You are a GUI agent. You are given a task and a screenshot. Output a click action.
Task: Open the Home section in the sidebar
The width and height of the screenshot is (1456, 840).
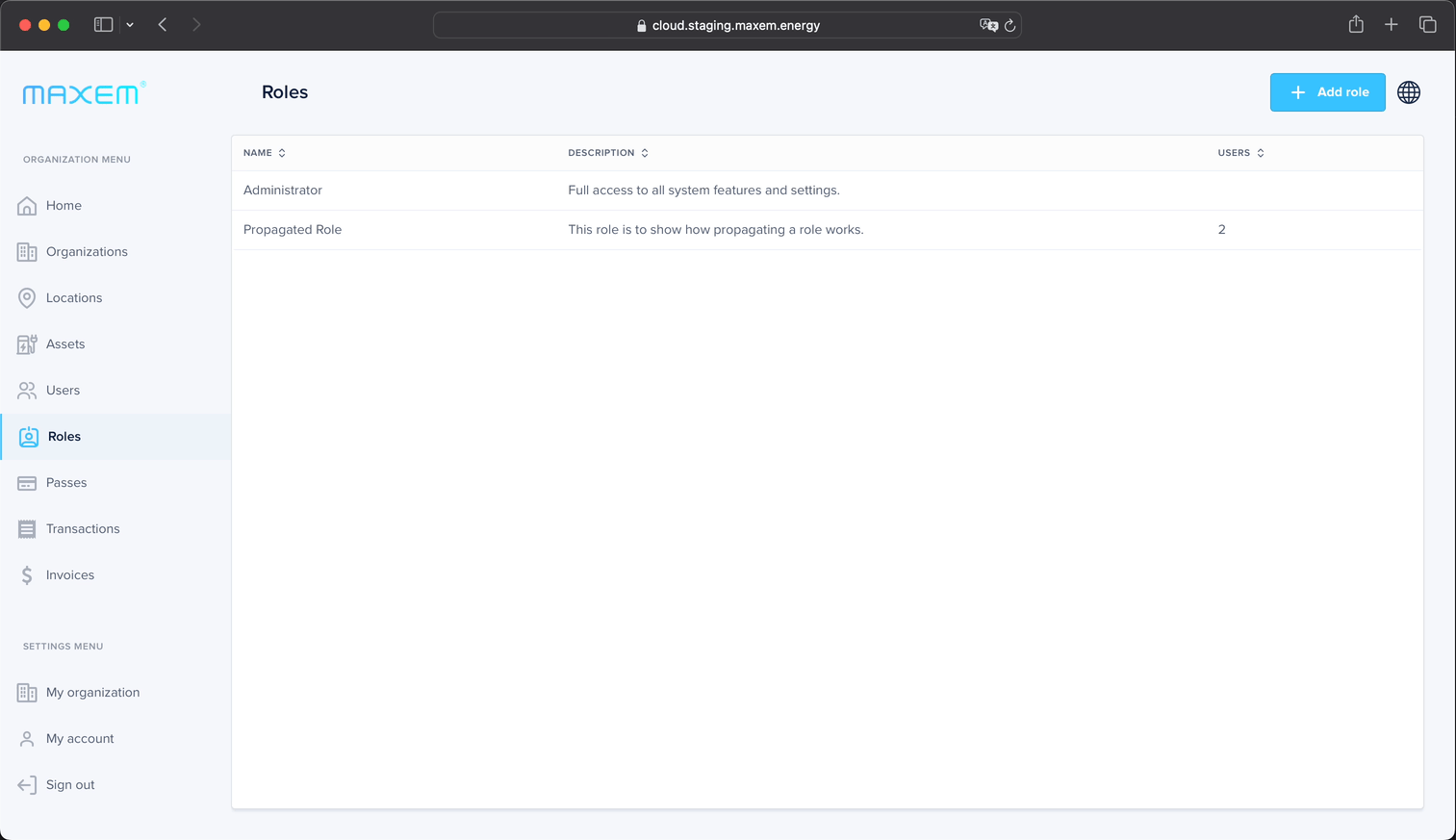[27, 205]
